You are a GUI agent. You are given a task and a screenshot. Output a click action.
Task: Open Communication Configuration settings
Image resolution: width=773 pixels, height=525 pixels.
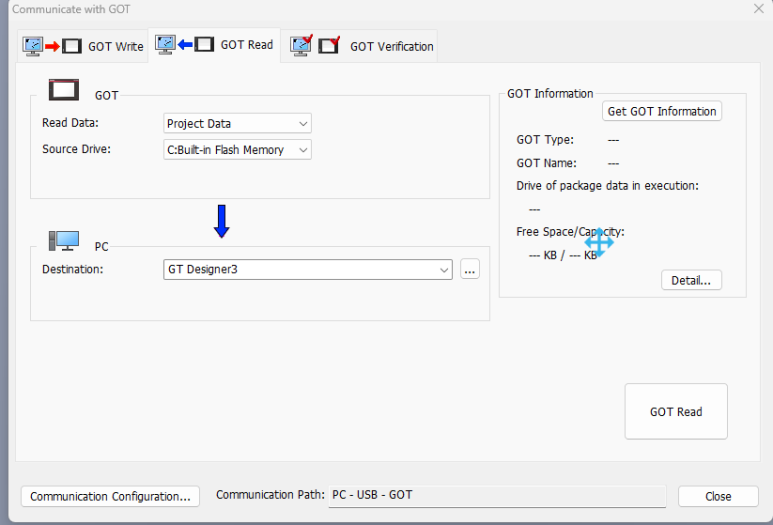[x=110, y=496]
